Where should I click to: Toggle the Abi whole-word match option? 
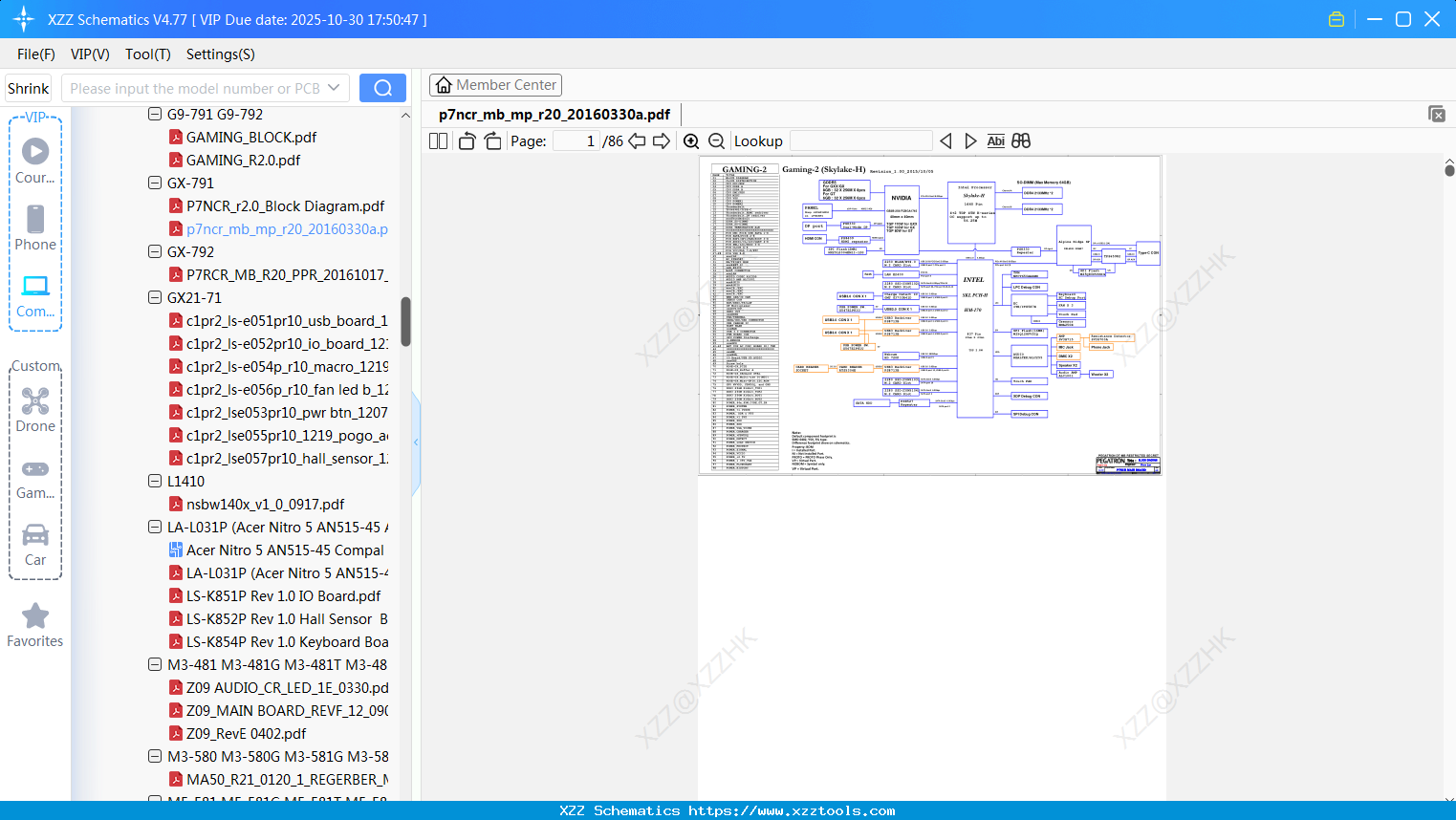(x=995, y=141)
